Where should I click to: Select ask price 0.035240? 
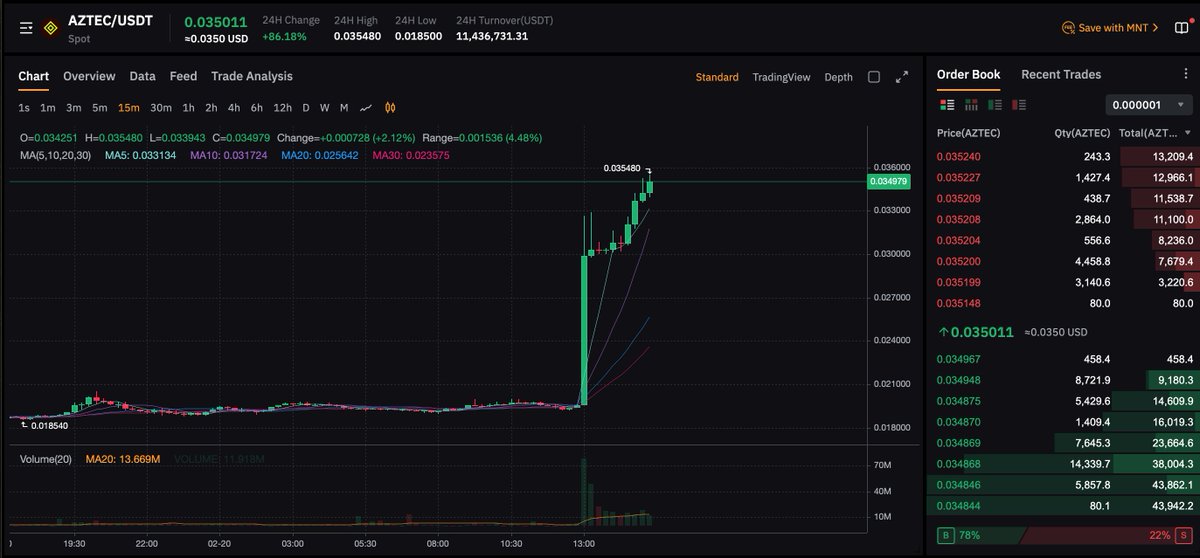point(958,156)
